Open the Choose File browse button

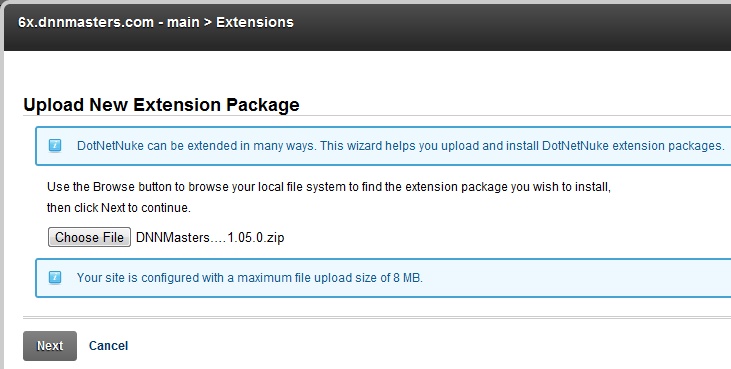click(89, 237)
